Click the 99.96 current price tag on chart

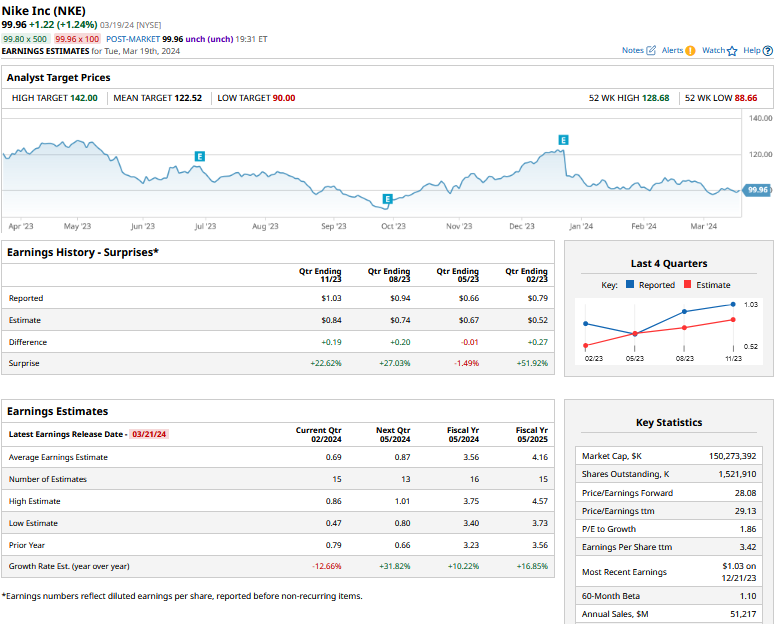coord(757,190)
